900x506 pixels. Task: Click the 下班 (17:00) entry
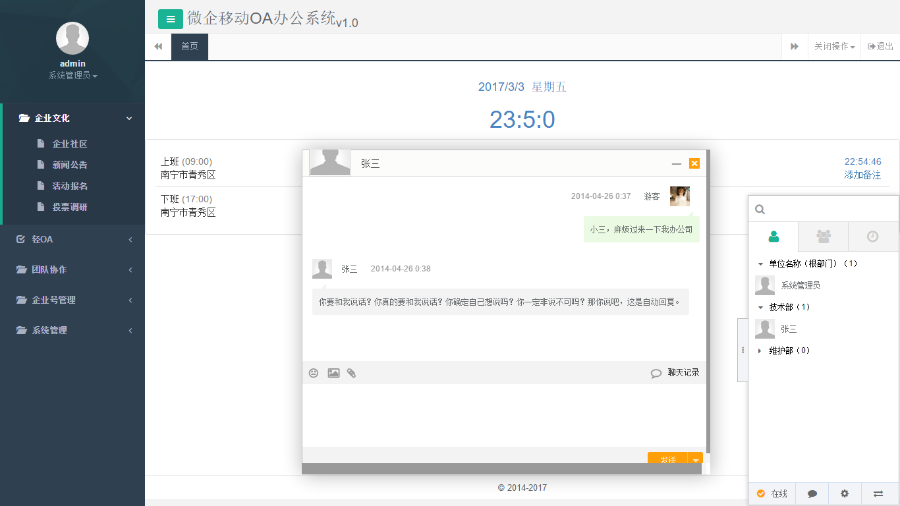click(x=187, y=199)
